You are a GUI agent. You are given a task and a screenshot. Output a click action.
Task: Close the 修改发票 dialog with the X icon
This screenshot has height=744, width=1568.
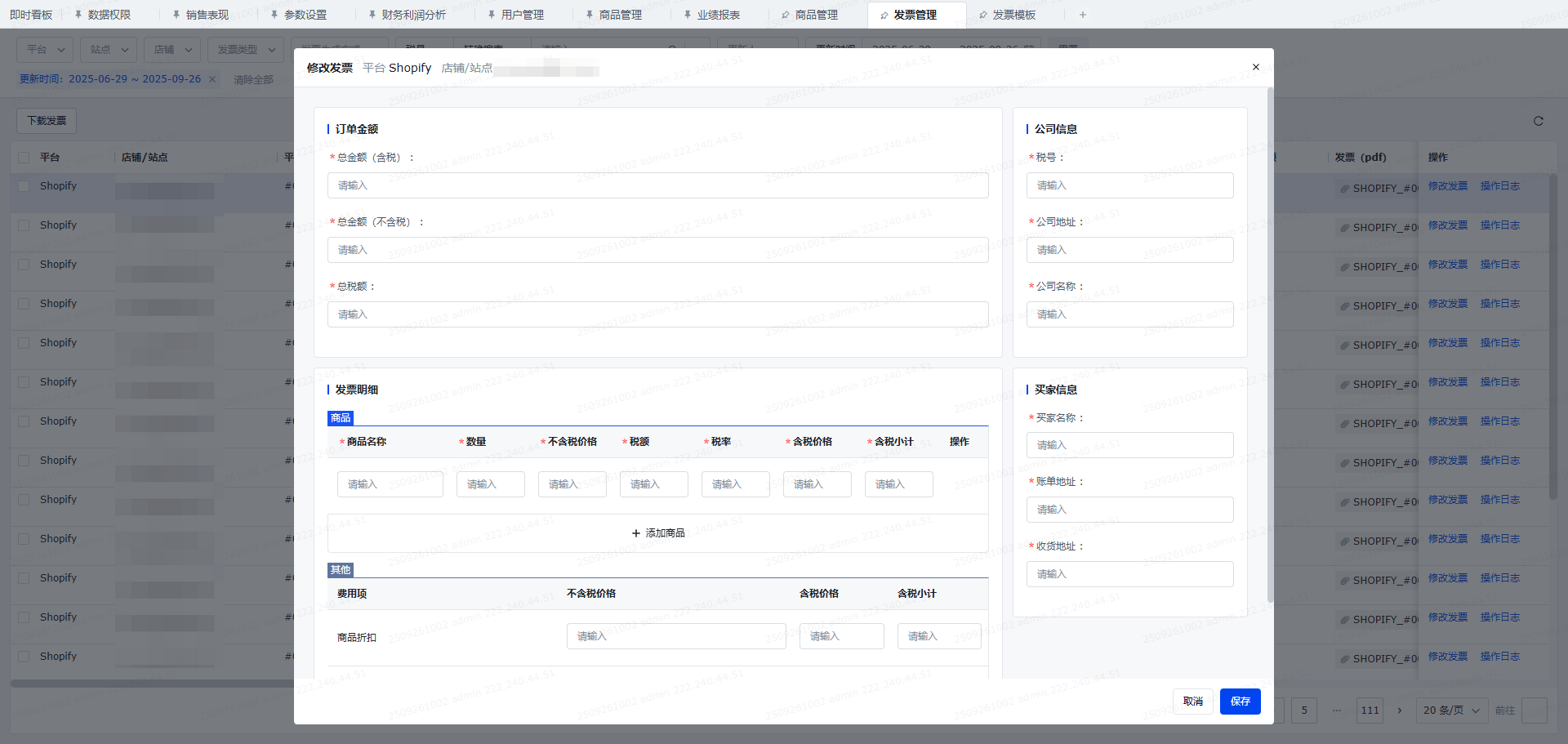point(1255,68)
